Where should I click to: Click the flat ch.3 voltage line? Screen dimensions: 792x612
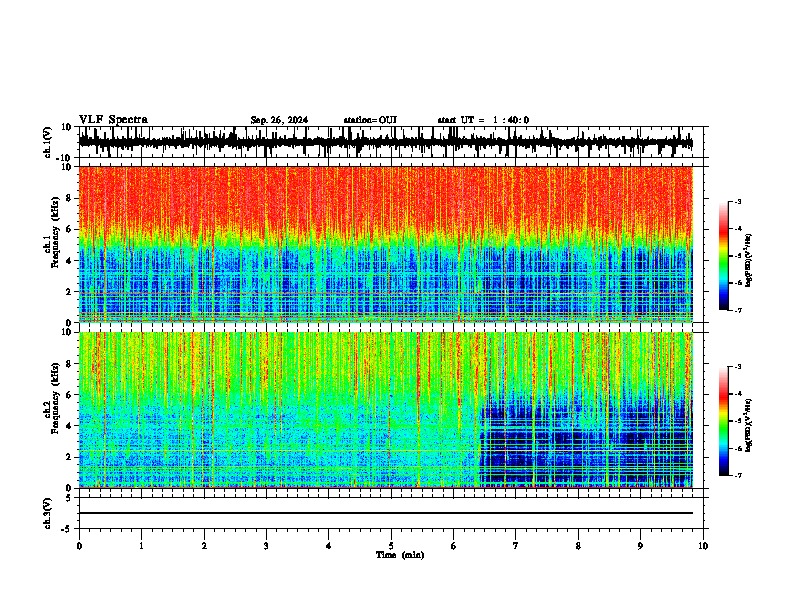pos(386,513)
